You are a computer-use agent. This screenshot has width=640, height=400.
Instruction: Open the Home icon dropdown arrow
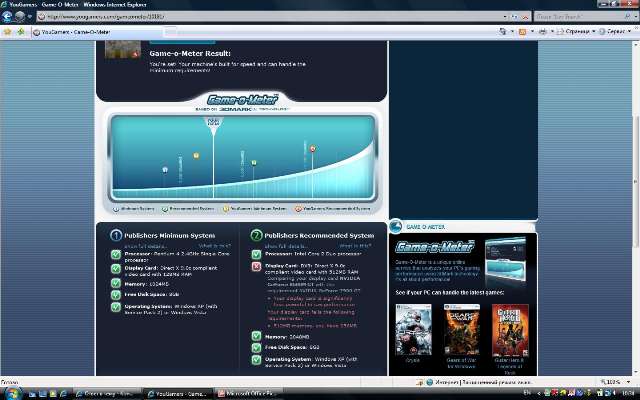click(x=512, y=31)
